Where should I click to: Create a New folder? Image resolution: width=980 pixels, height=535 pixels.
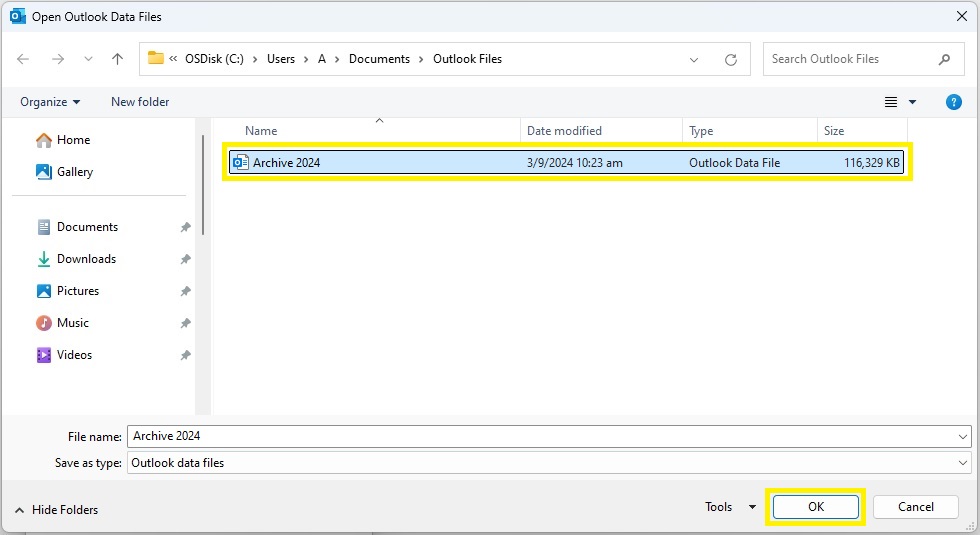tap(140, 102)
